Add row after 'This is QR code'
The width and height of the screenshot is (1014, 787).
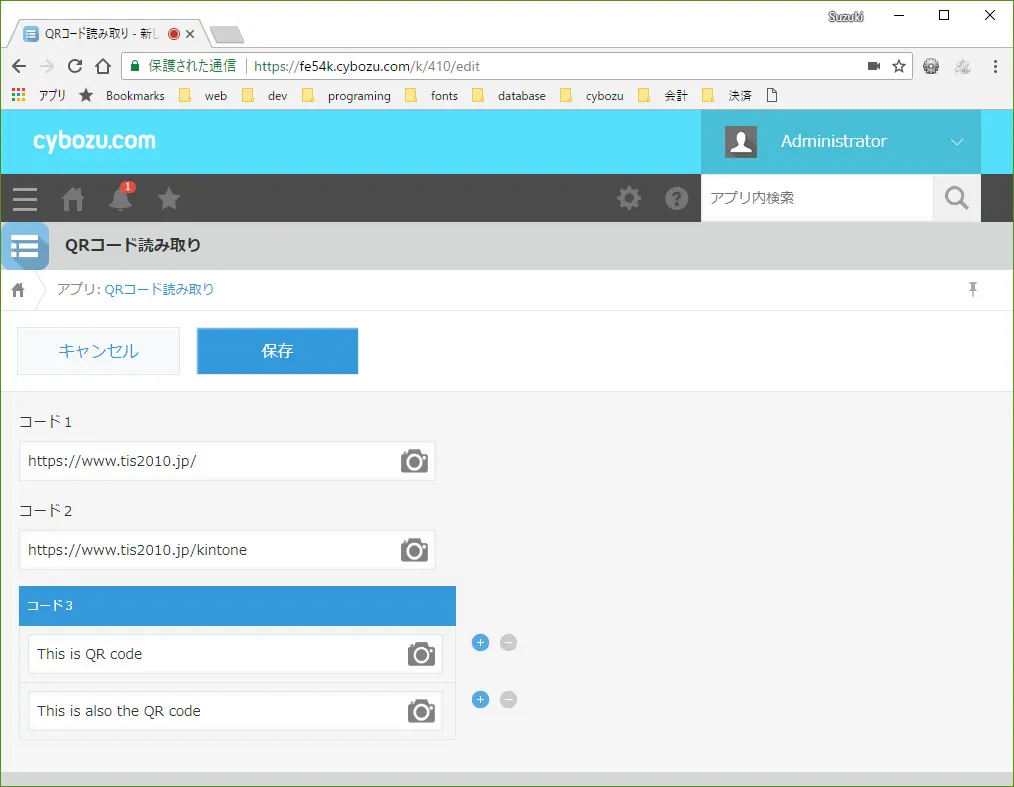480,643
